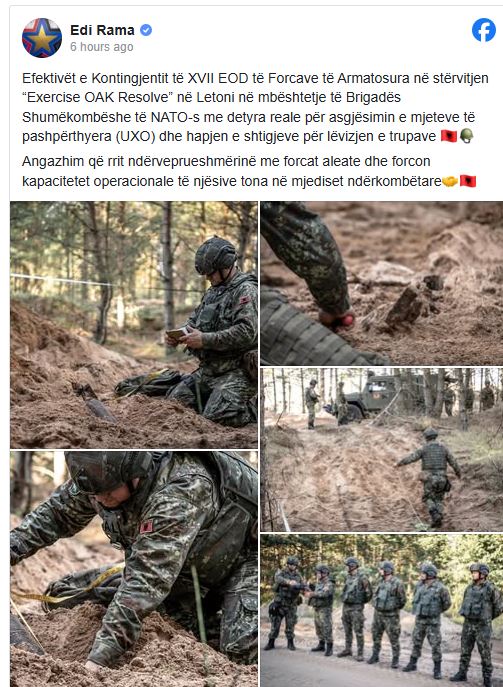503x687 pixels.
Task: Click the Albanian flag emoji after the handshake
Action: pos(468,181)
